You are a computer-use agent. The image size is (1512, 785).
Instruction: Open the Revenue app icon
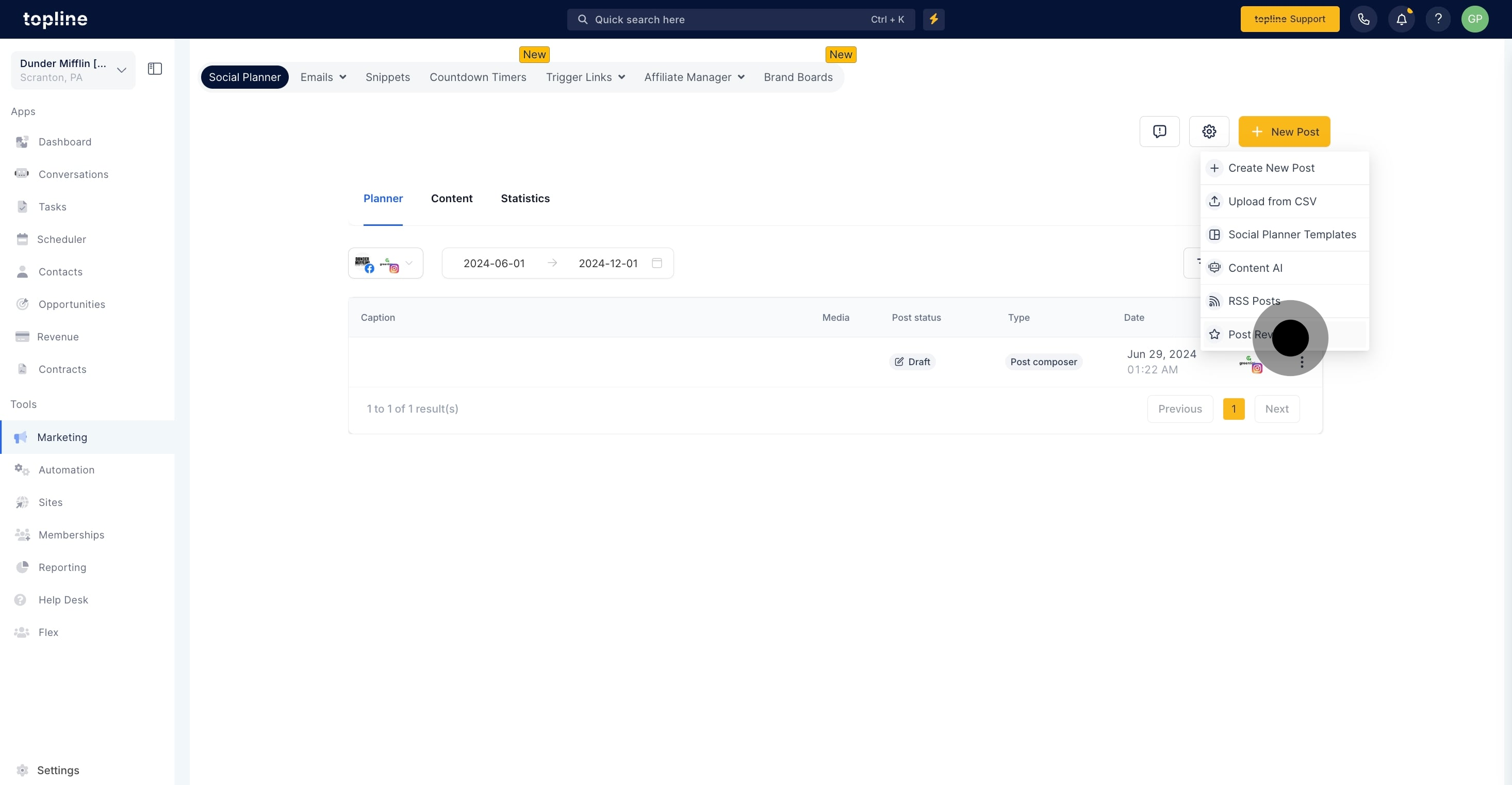coord(22,336)
